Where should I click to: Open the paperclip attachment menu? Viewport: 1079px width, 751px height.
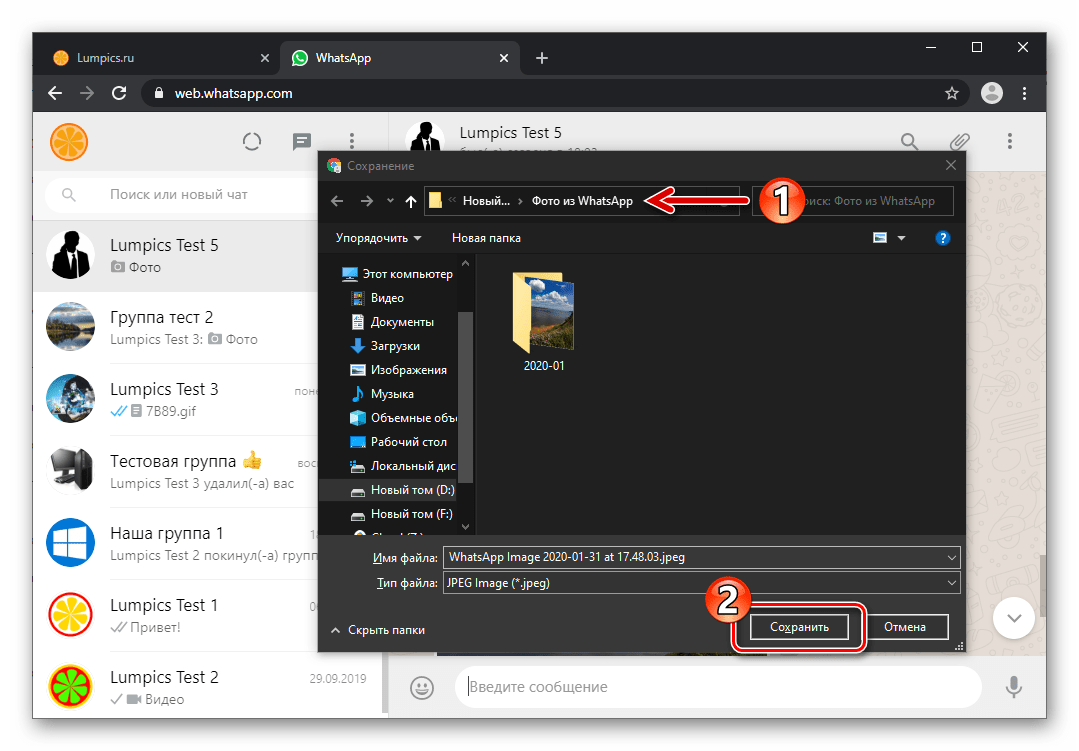(x=959, y=141)
